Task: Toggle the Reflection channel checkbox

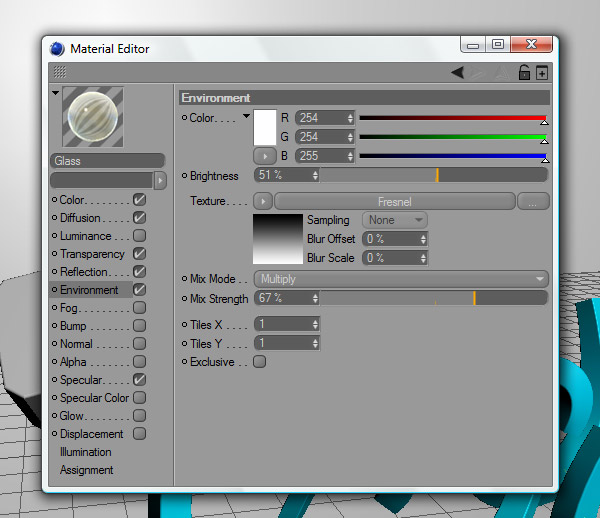Action: (x=140, y=271)
